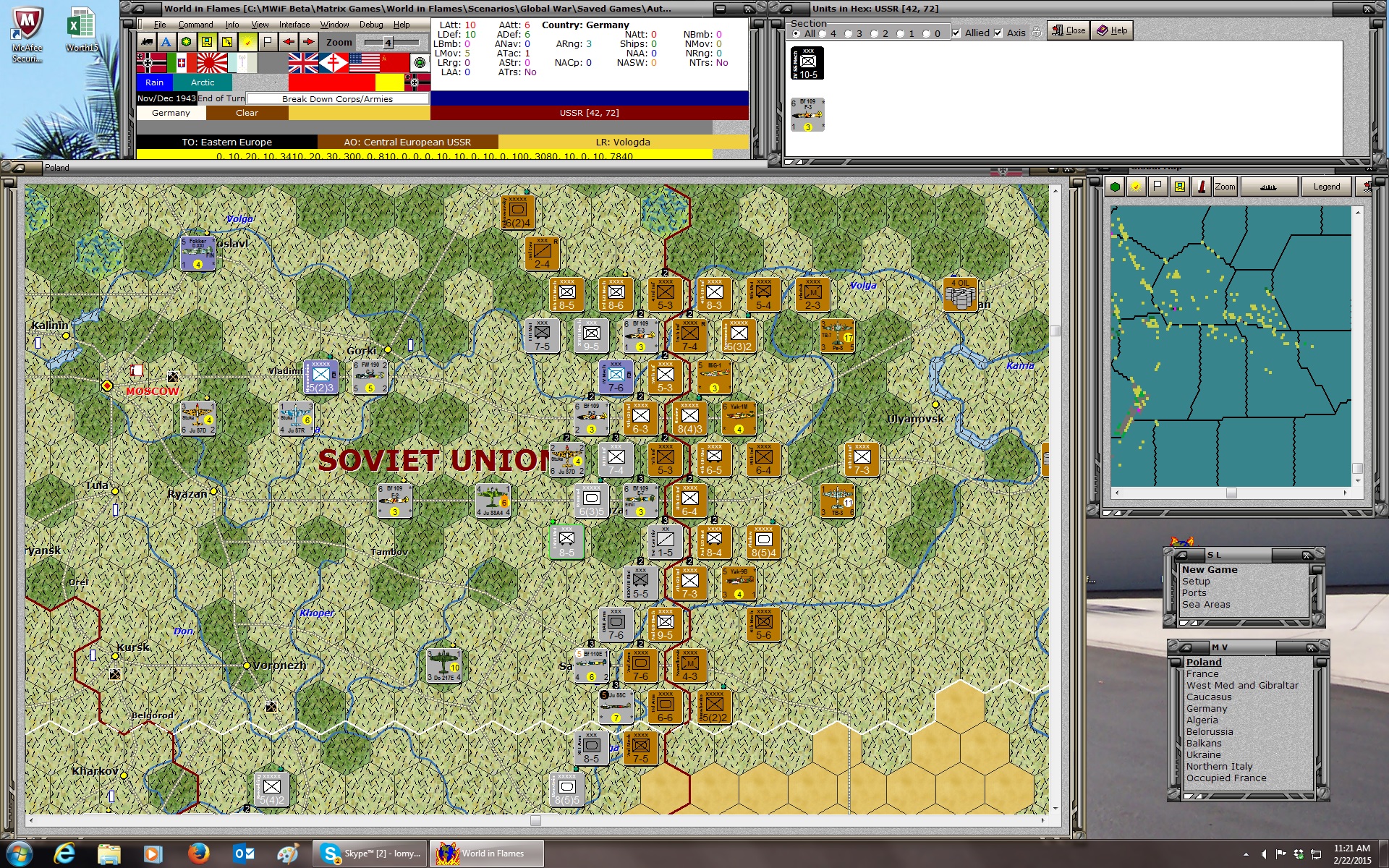
Task: Select the German flag in country bar
Action: (x=151, y=63)
